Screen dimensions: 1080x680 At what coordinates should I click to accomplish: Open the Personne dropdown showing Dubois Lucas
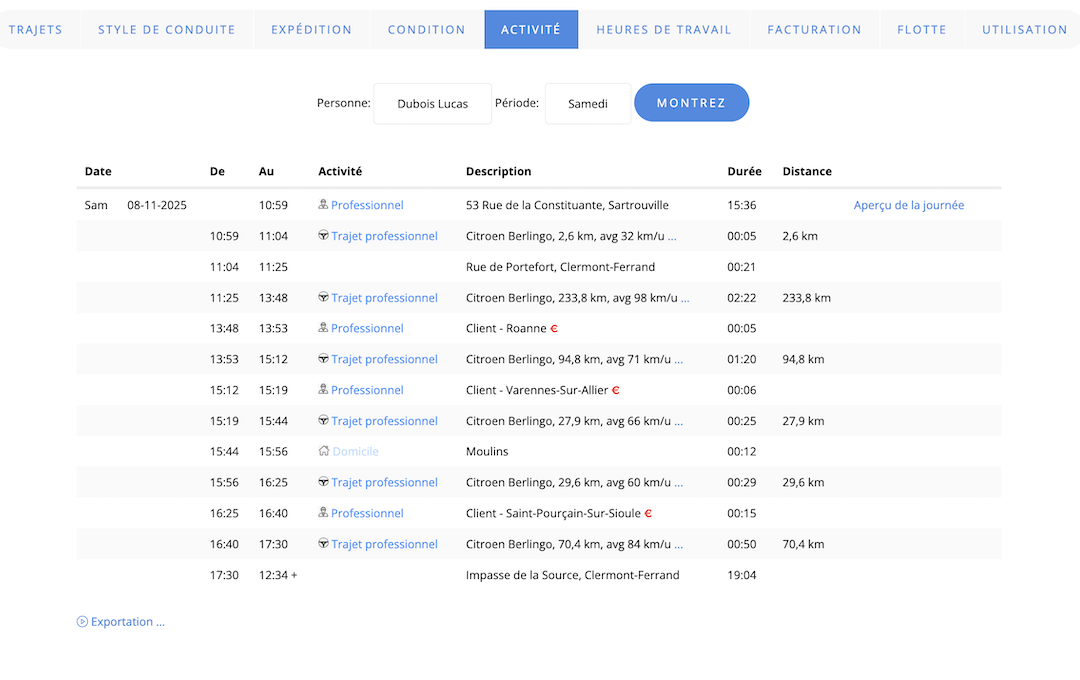pos(432,103)
